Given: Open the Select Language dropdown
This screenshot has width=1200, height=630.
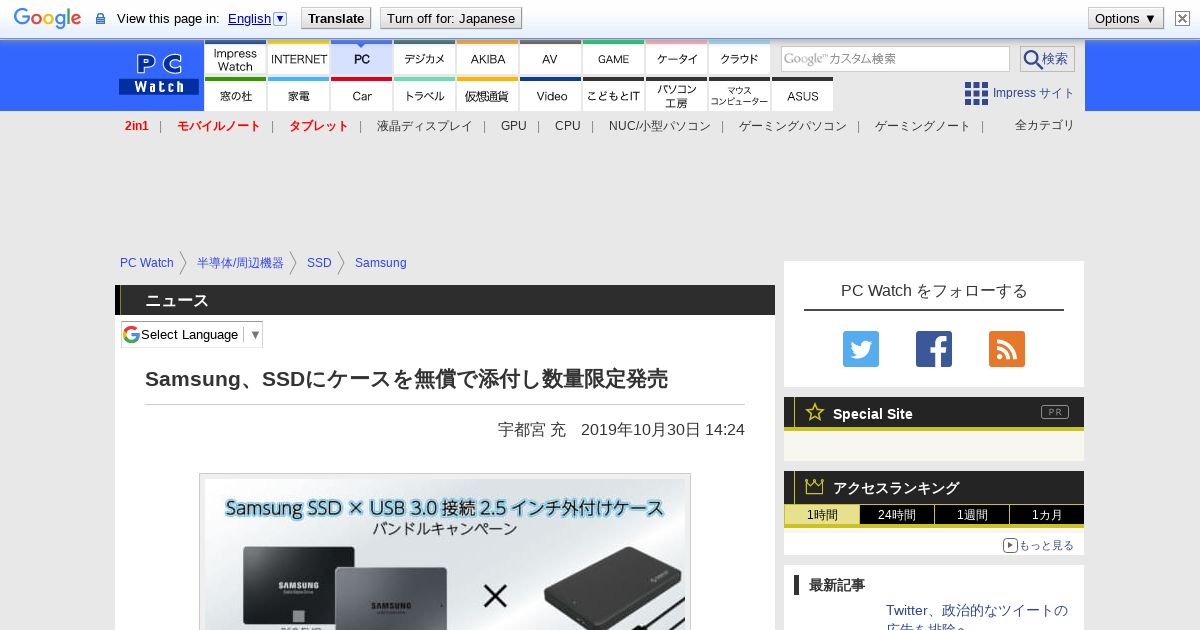Looking at the screenshot, I should (x=192, y=334).
